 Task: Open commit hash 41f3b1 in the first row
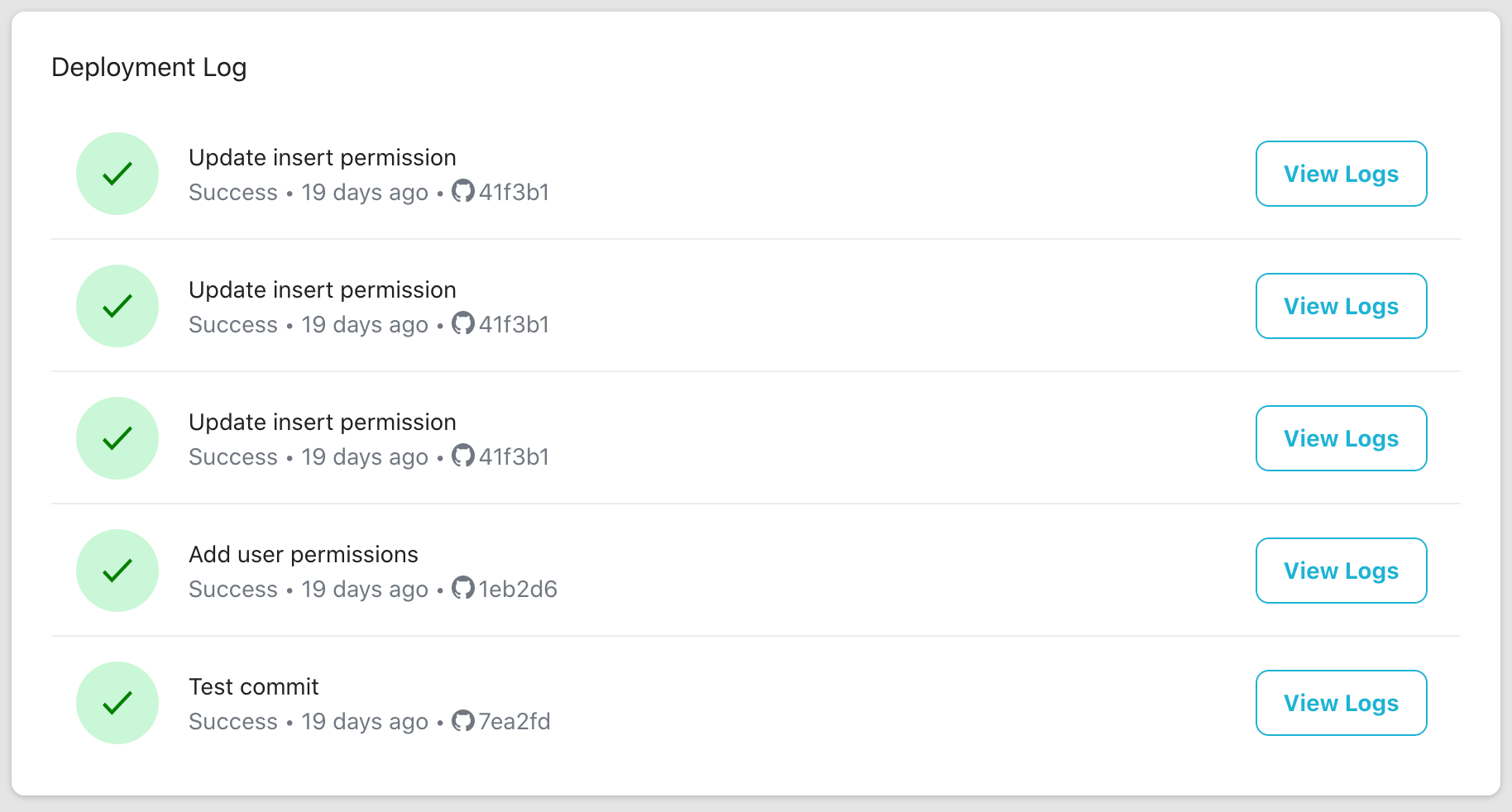point(514,192)
